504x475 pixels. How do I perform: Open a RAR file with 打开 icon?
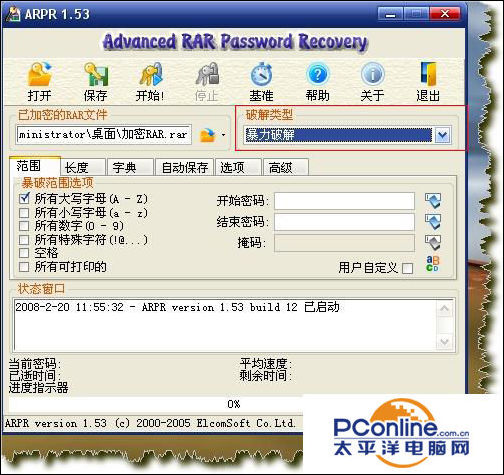(40, 74)
